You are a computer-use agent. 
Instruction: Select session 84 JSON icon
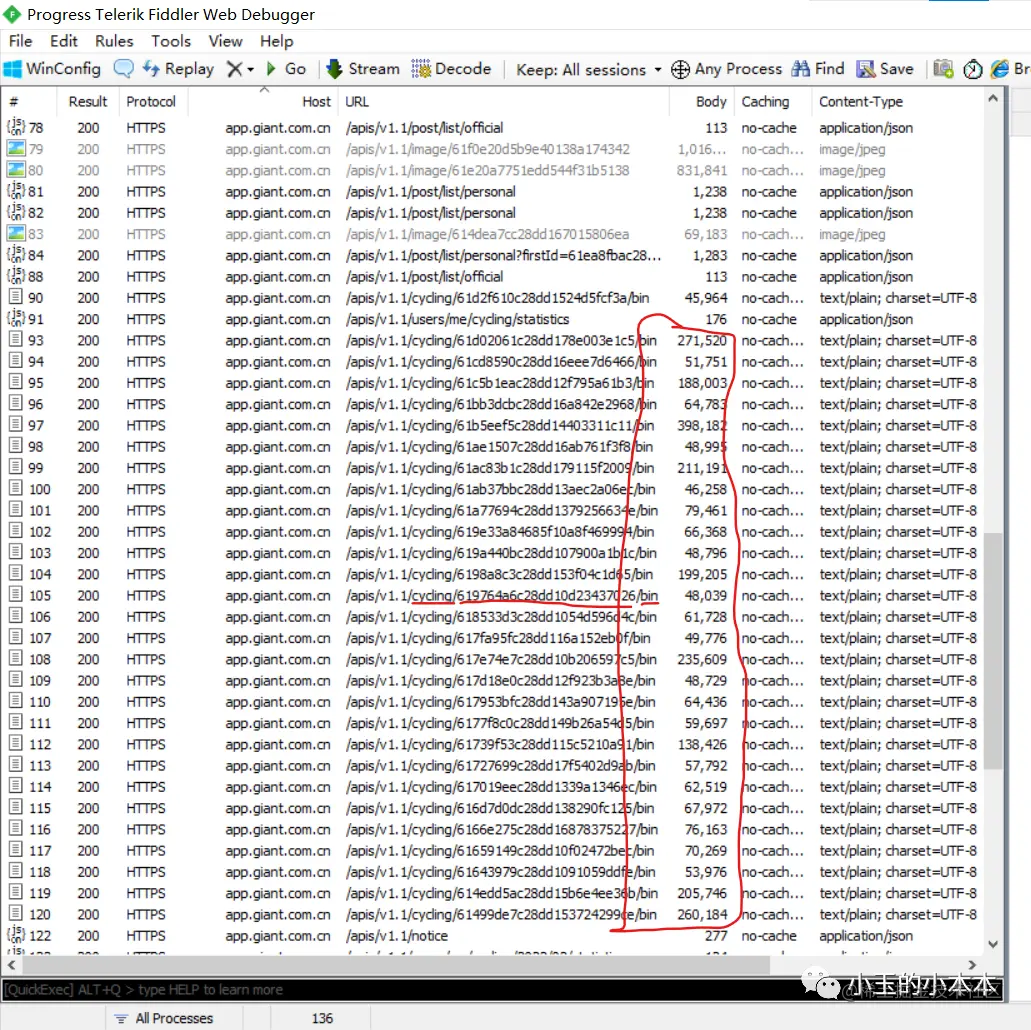tap(16, 255)
